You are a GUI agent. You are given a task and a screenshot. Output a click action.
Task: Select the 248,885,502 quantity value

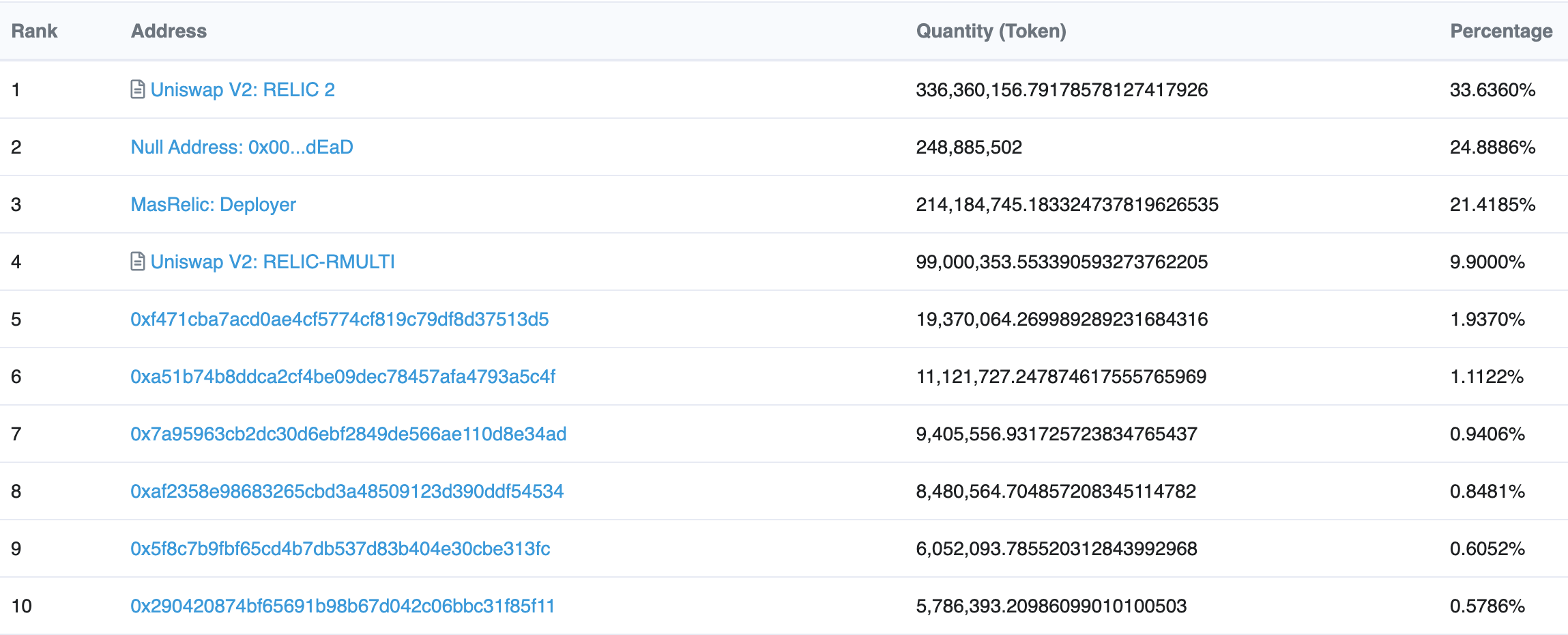click(x=968, y=147)
